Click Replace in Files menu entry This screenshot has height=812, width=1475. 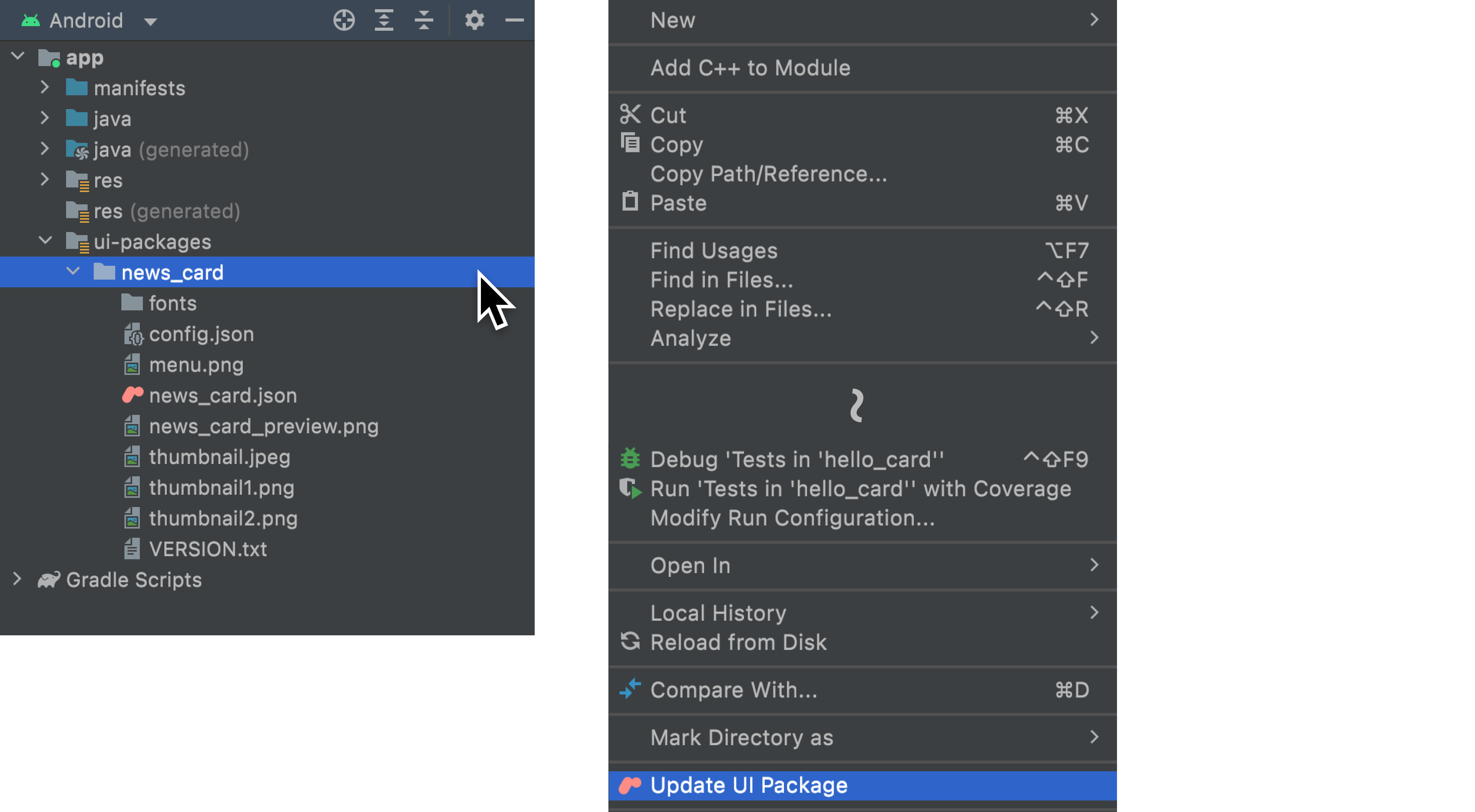[741, 309]
